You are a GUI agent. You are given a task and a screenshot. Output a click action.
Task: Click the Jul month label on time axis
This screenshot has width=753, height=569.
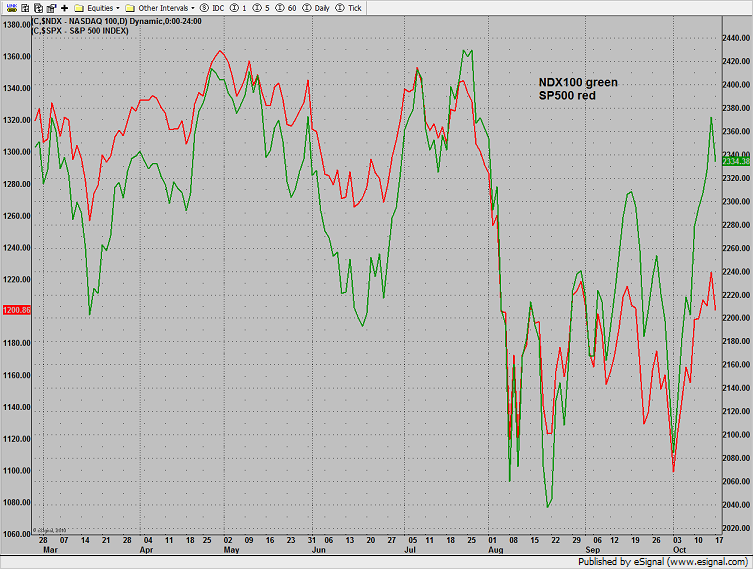point(410,550)
